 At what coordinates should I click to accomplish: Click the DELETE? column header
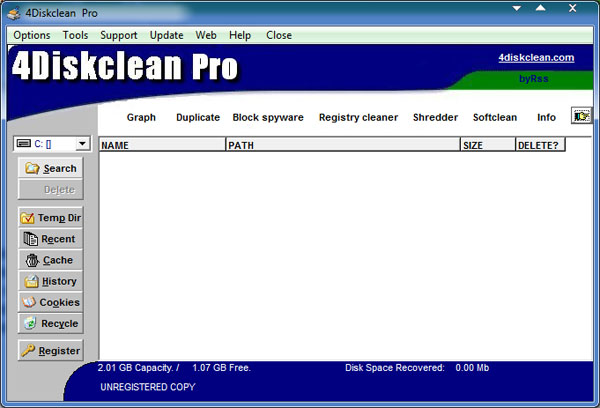tap(540, 145)
